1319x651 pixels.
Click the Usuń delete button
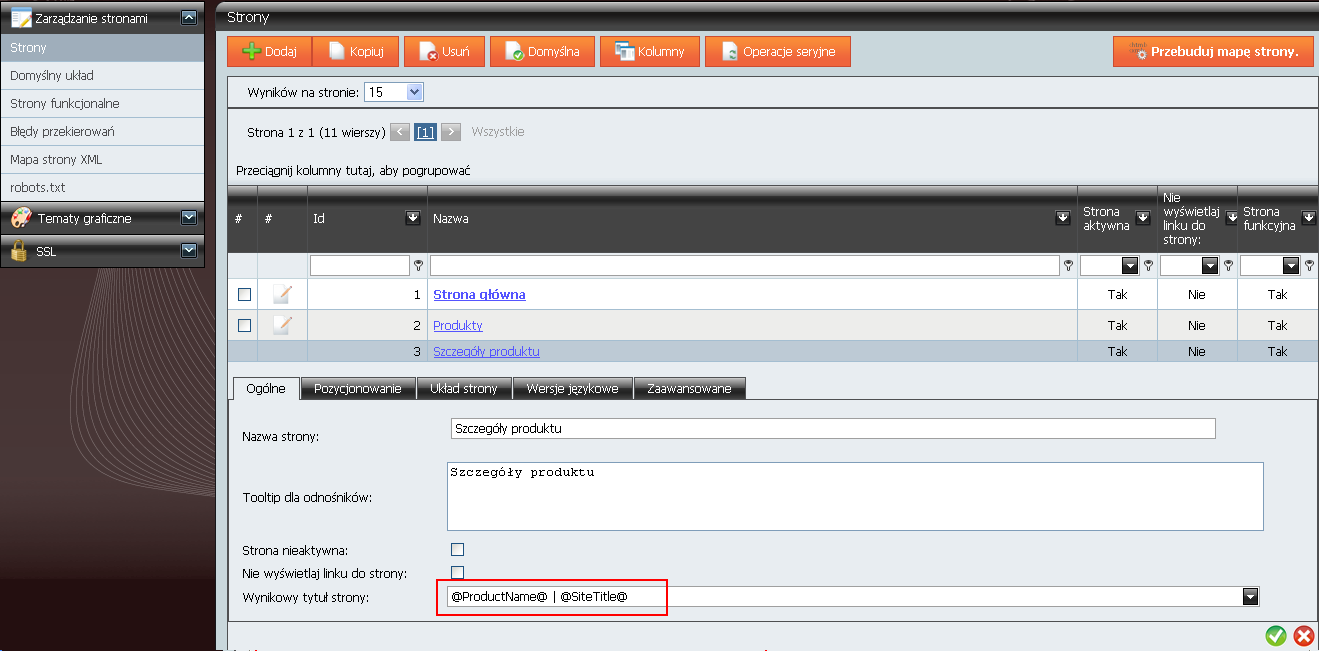tap(444, 51)
